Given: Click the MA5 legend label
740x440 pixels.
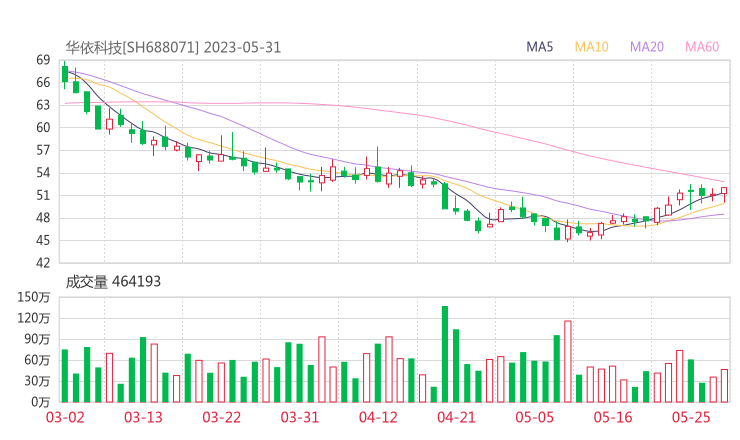Looking at the screenshot, I should click(539, 47).
